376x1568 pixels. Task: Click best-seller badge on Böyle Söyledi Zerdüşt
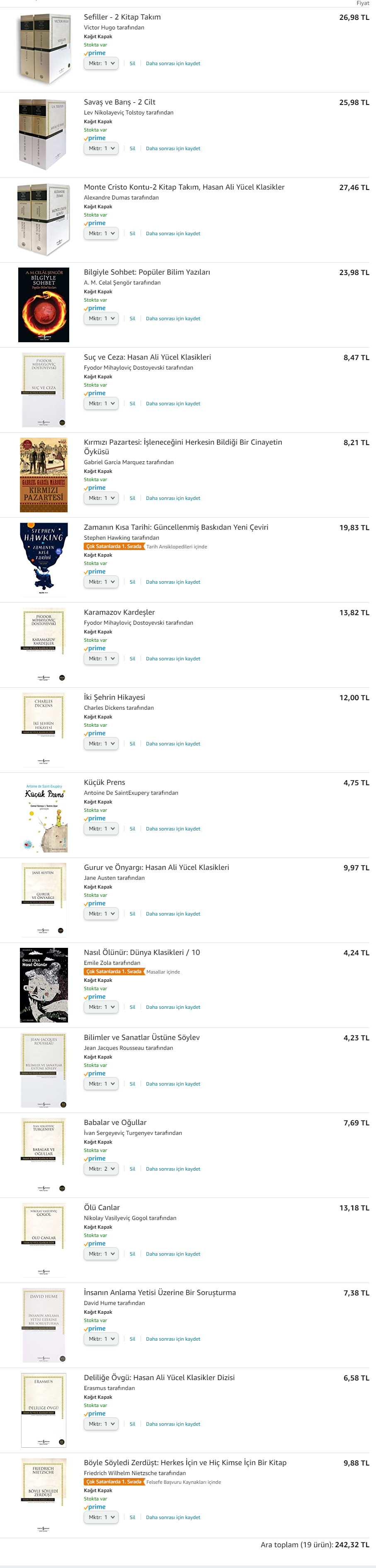point(114,1482)
